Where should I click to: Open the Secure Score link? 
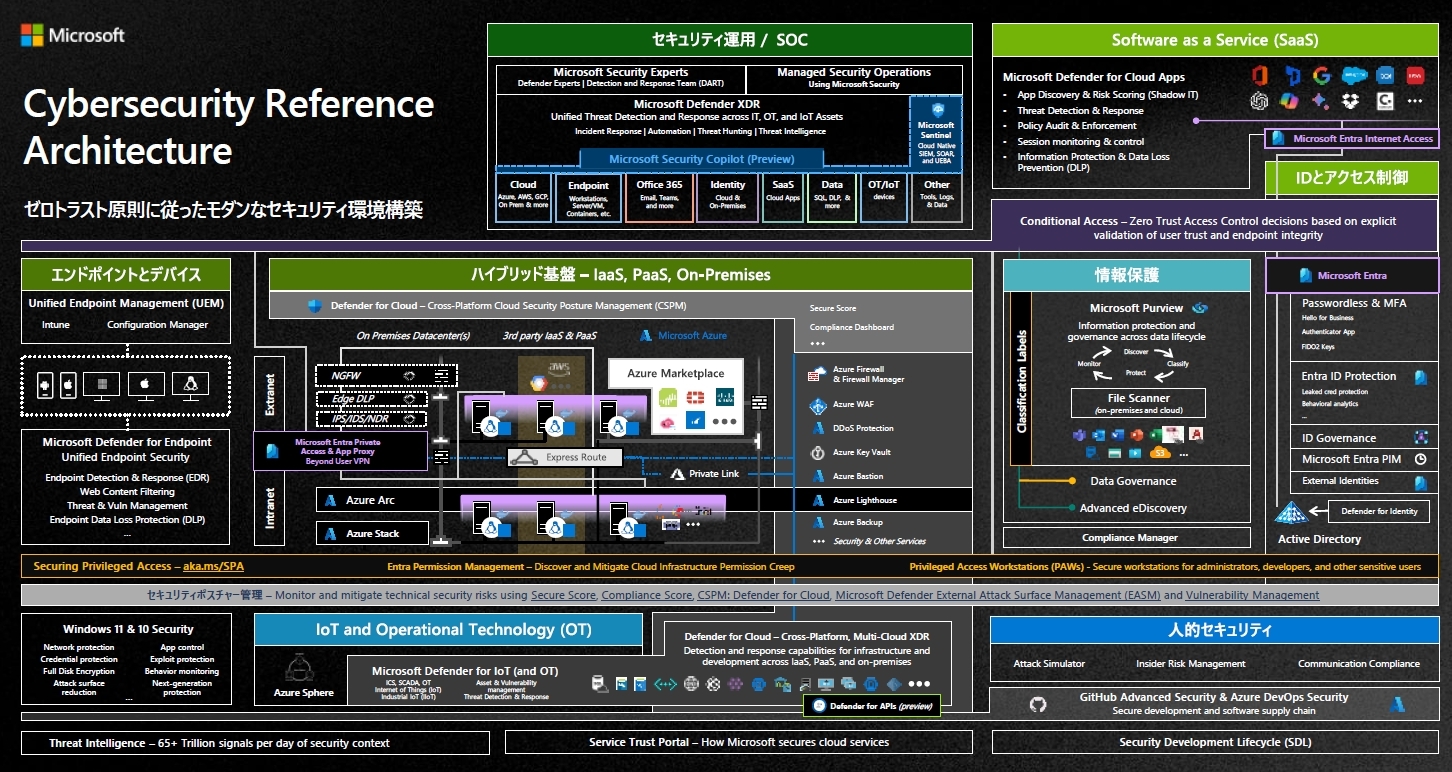[x=563, y=595]
